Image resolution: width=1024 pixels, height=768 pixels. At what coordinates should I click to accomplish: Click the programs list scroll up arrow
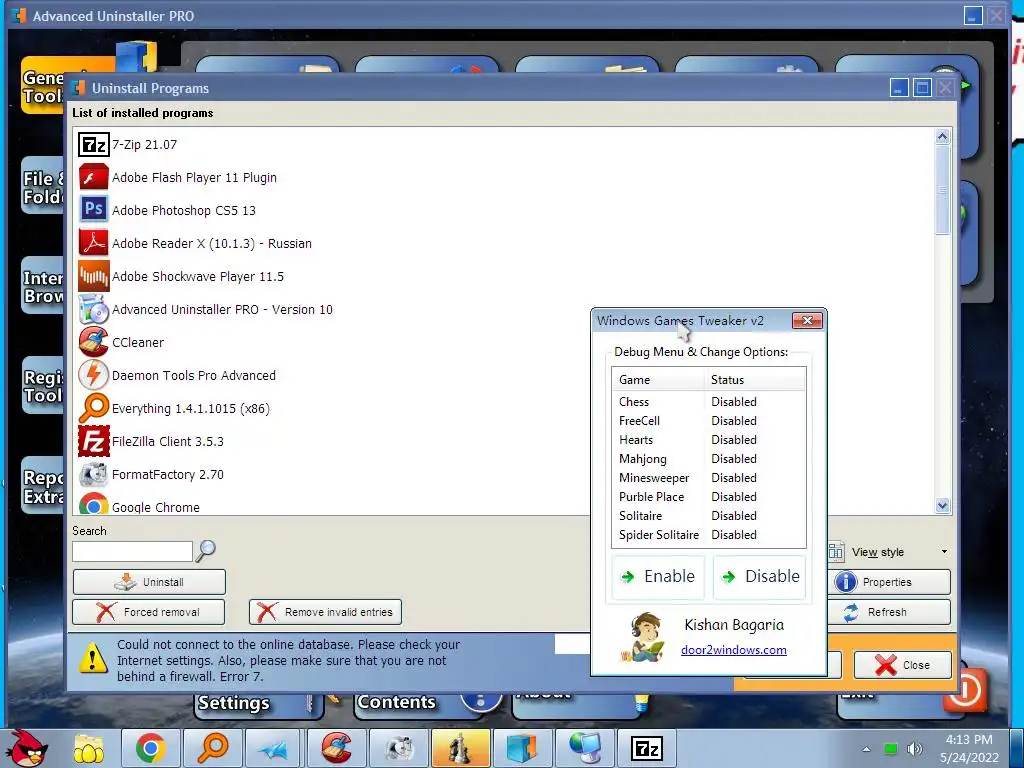(942, 136)
